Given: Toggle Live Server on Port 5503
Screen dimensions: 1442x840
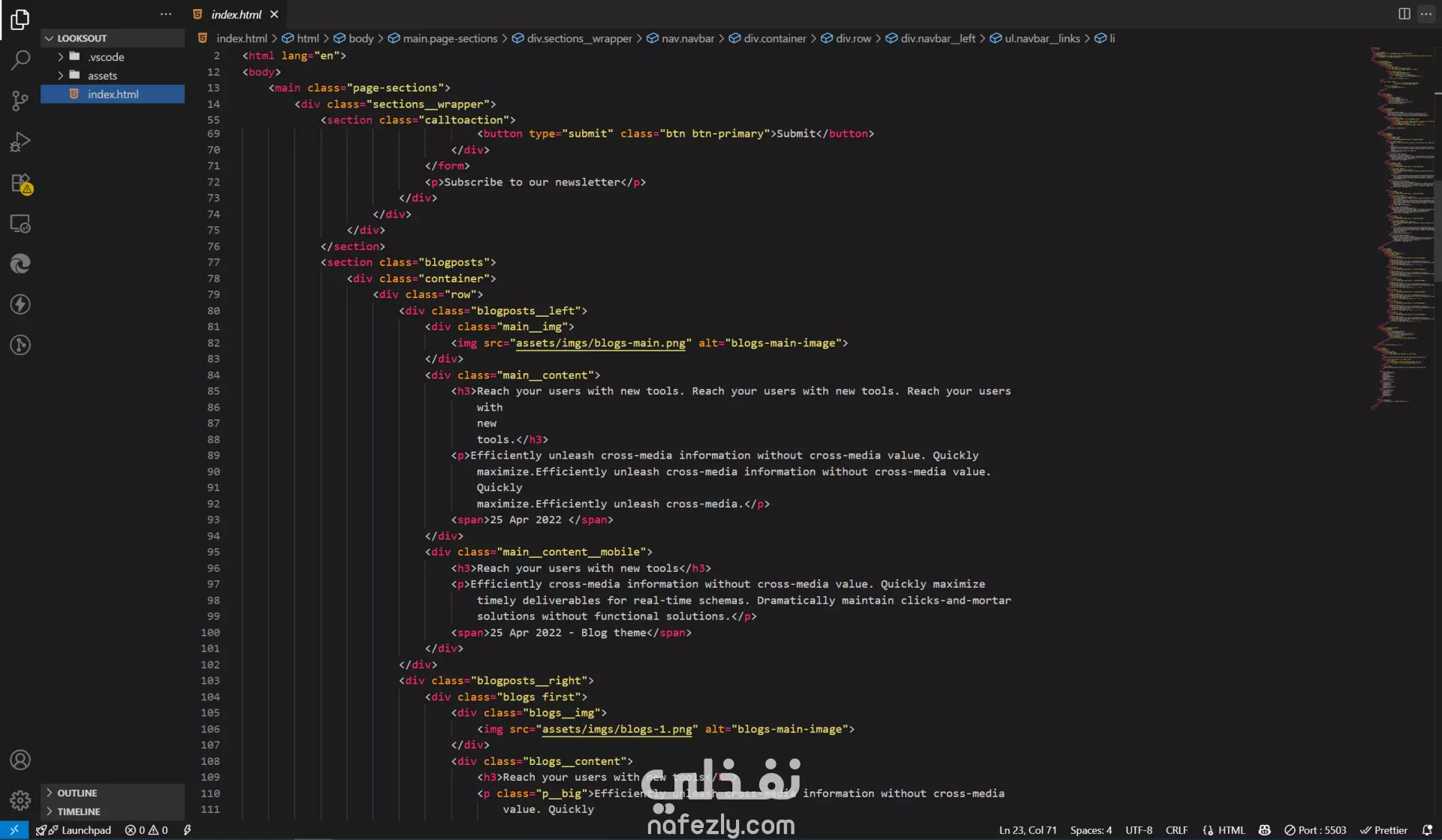Looking at the screenshot, I should [x=1315, y=830].
